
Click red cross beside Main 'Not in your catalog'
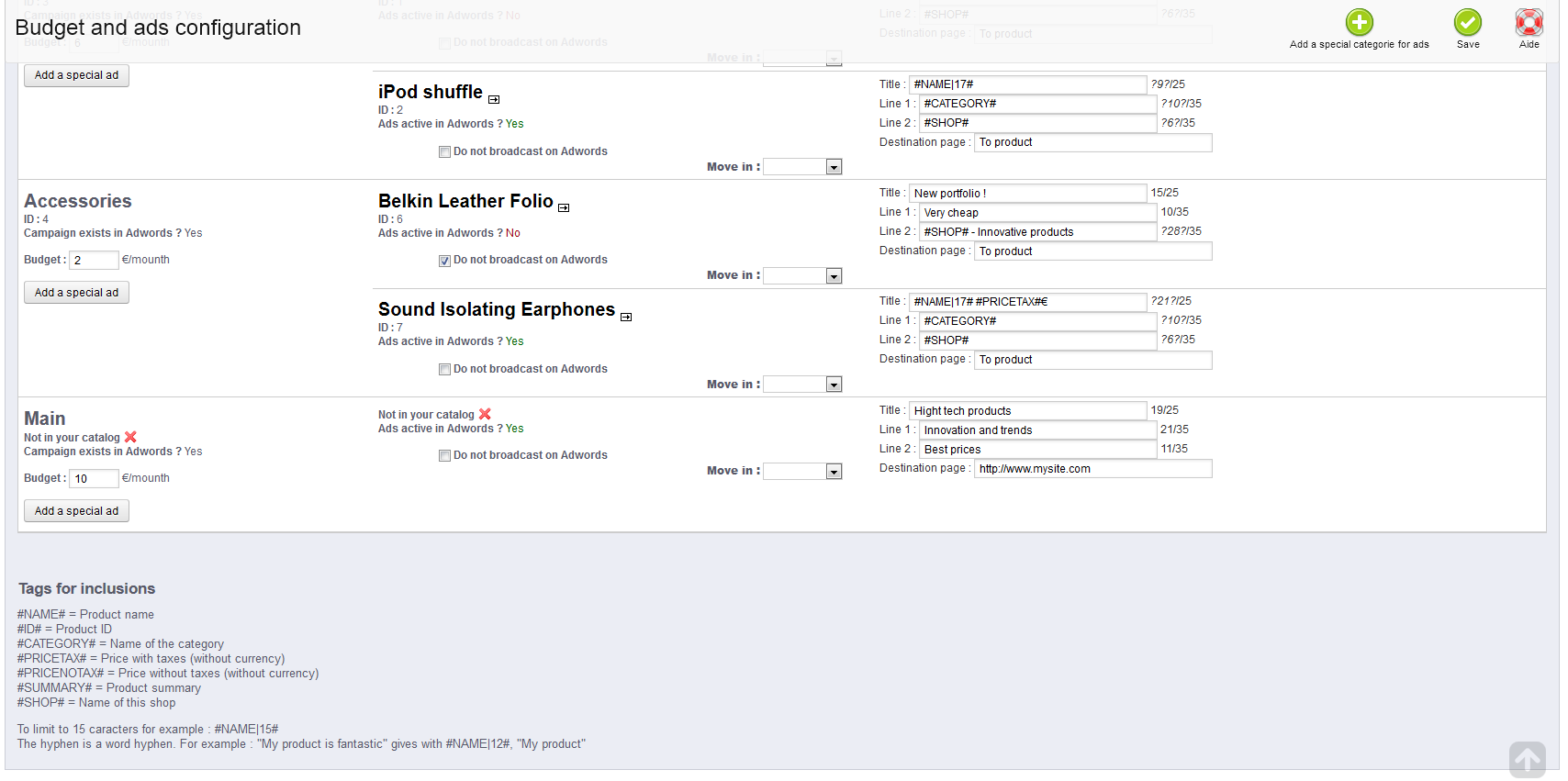pyautogui.click(x=130, y=437)
